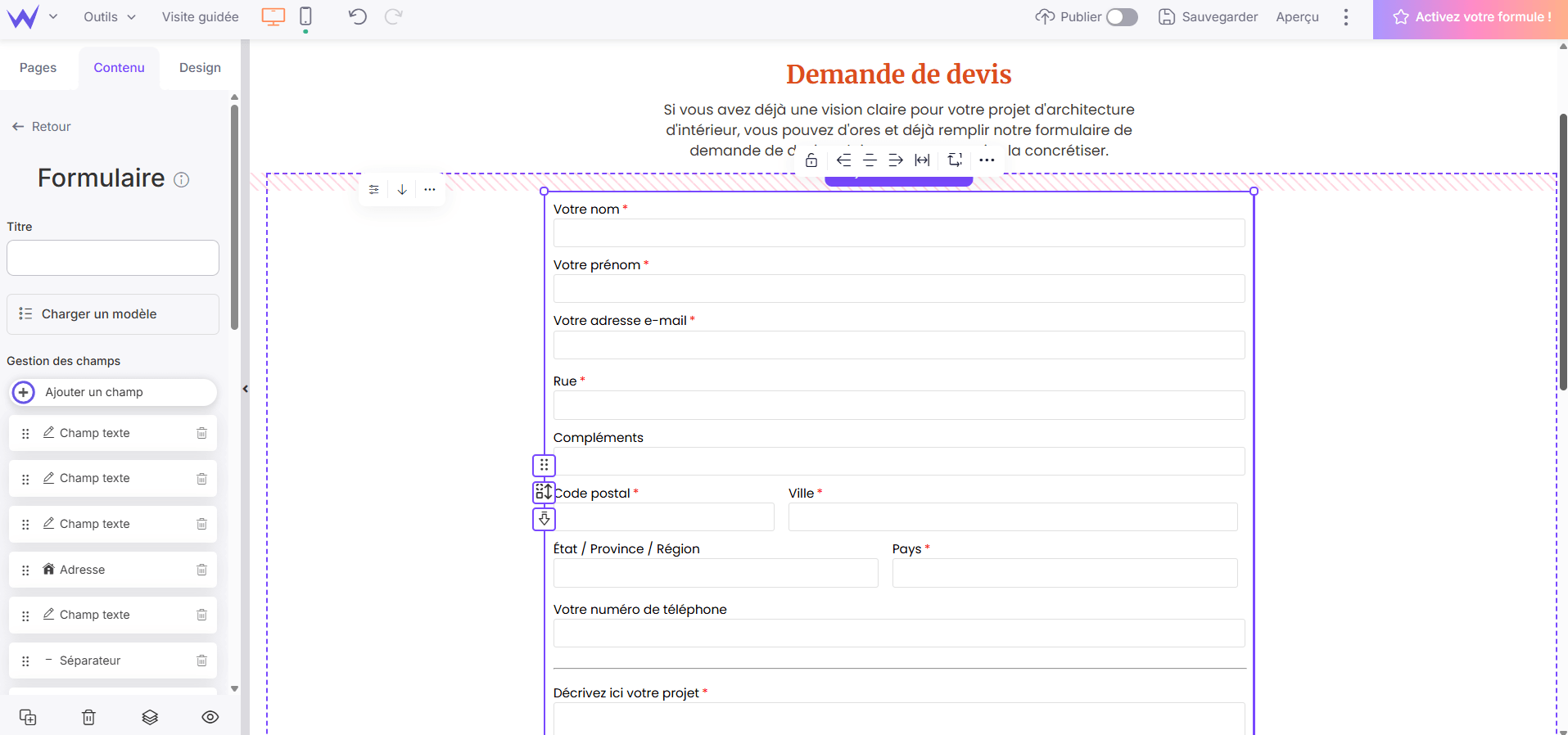Switch to desktop view icon
The height and width of the screenshot is (735, 1568).
[x=273, y=16]
